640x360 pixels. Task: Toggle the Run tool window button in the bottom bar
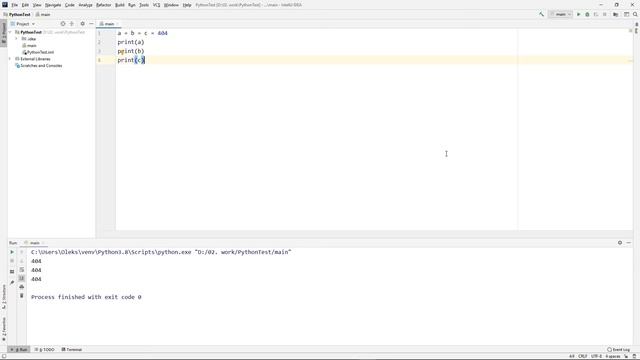(x=19, y=350)
